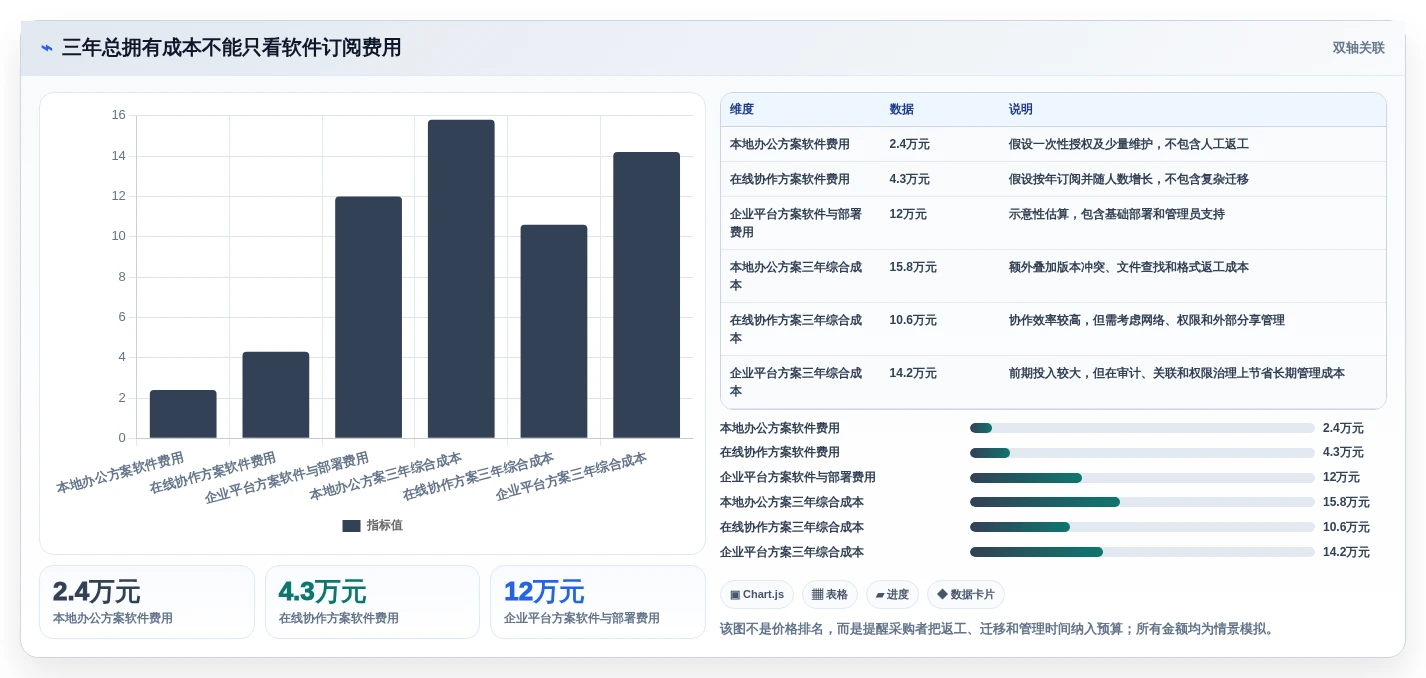
Task: Click progress bar for 在线协作方案软件费用
Action: coord(1142,453)
